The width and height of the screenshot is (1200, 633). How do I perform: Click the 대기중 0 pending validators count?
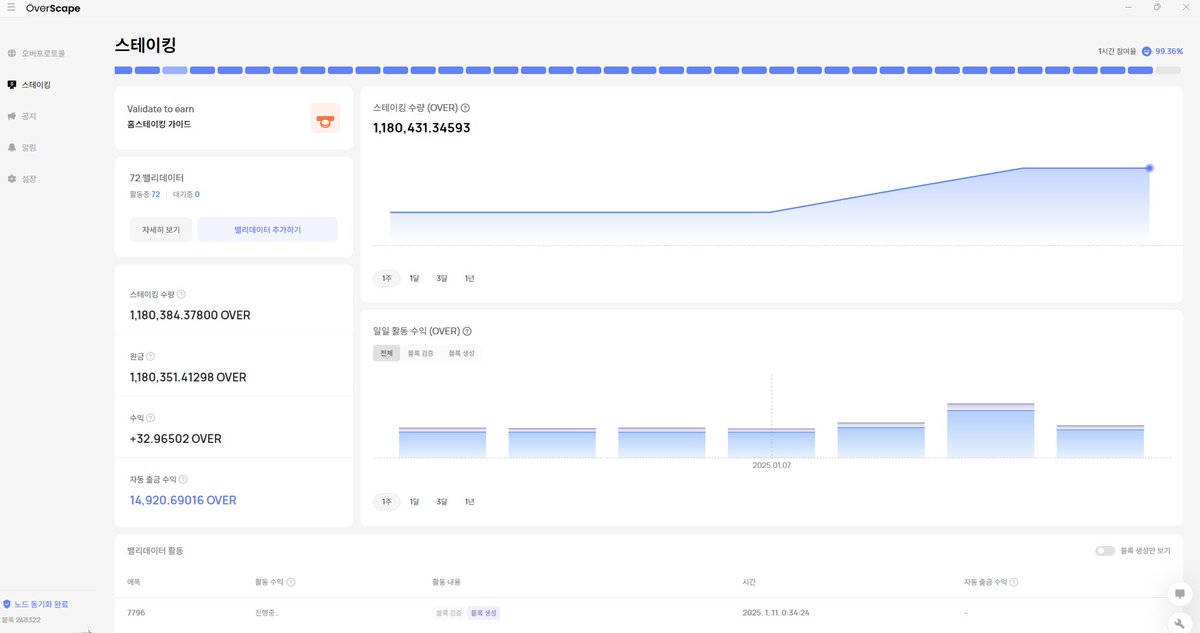(186, 194)
